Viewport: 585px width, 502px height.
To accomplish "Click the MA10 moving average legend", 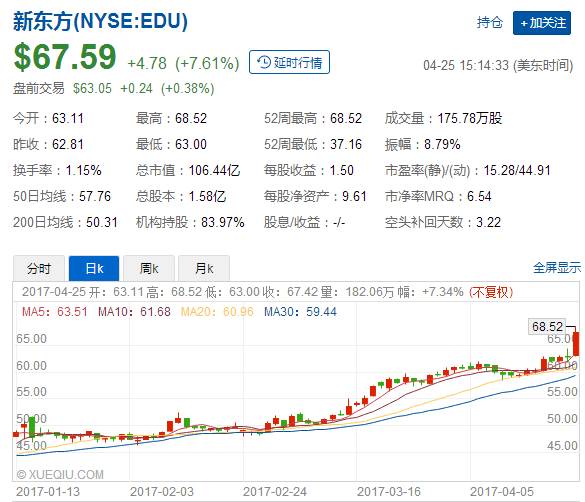I will coord(134,312).
